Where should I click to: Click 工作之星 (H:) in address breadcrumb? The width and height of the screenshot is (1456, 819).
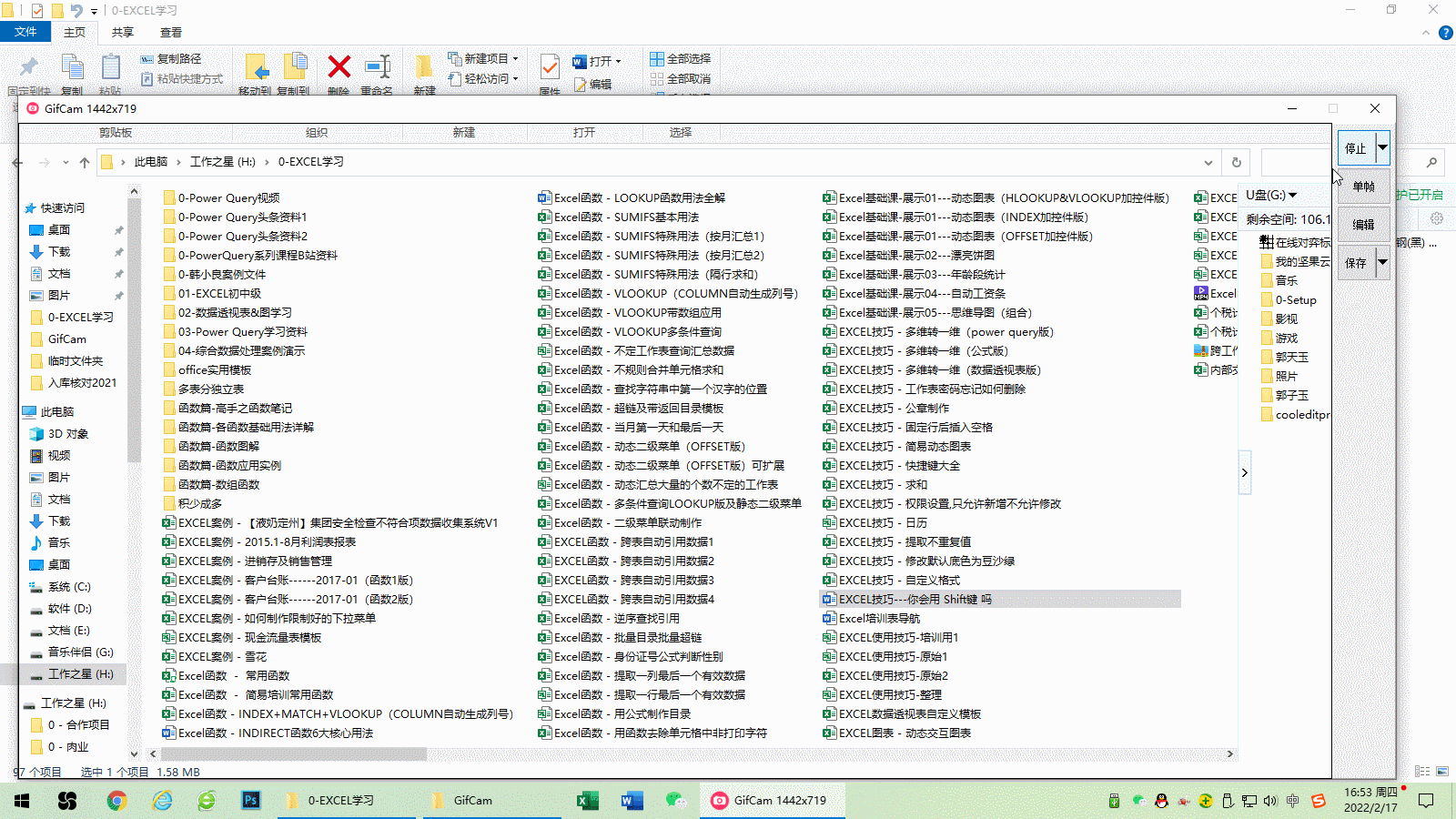pos(223,162)
